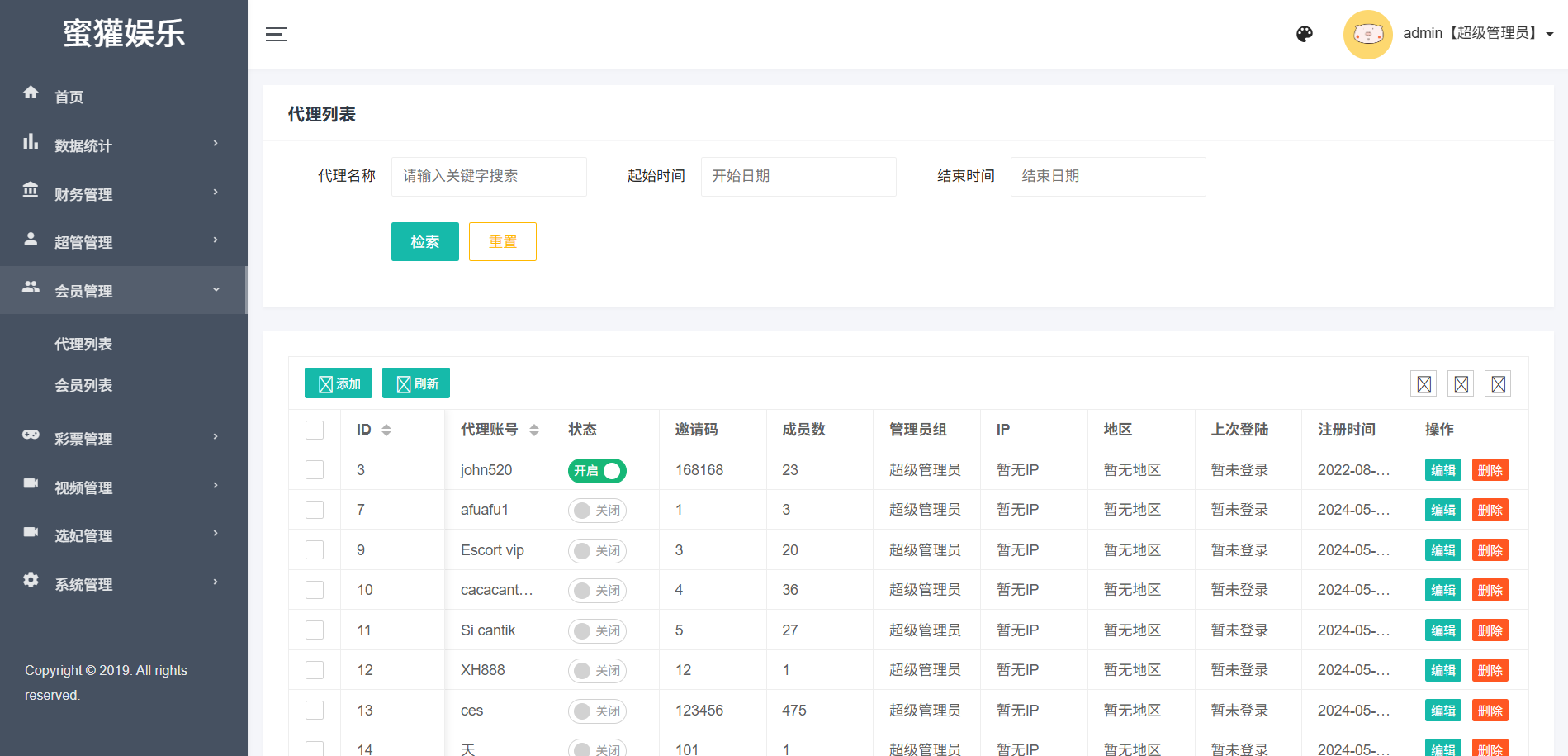1568x756 pixels.
Task: Click the 检索 search button
Action: tap(424, 242)
